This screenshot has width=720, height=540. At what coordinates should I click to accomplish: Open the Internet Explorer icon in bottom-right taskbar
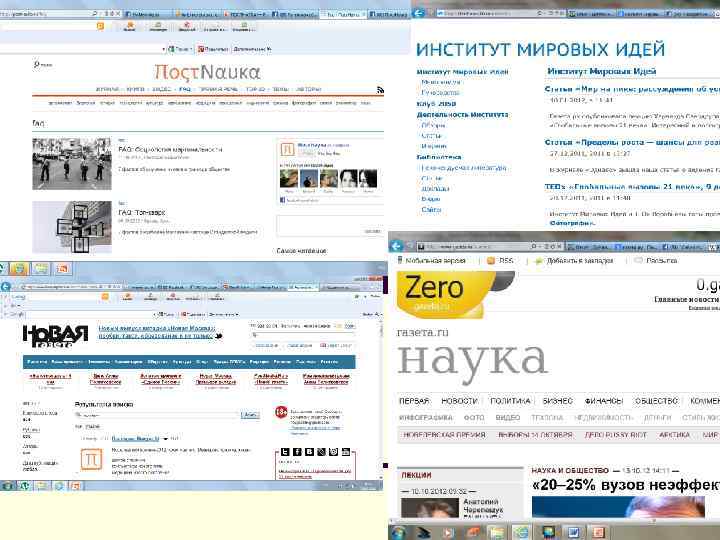(521, 533)
